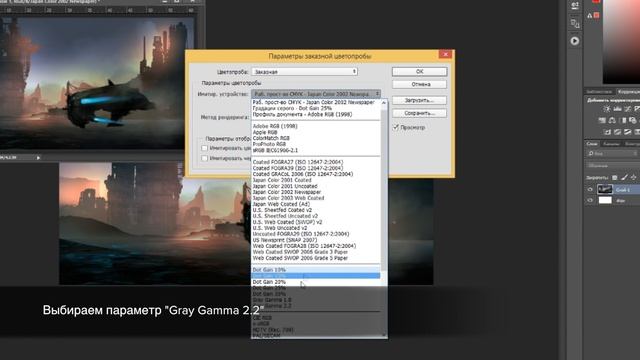Screen dimensions: 640x360
Task: Add an Invert adjustment in third icon row
Action: point(607,132)
